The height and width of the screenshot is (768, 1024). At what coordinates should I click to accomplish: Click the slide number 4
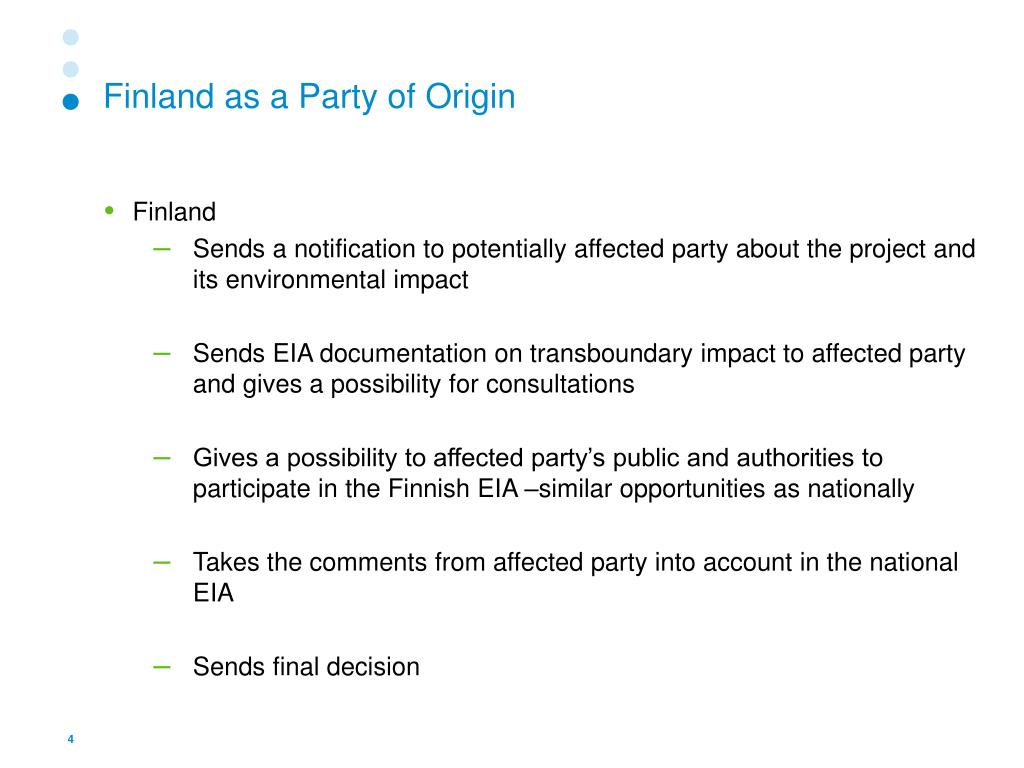coord(71,739)
